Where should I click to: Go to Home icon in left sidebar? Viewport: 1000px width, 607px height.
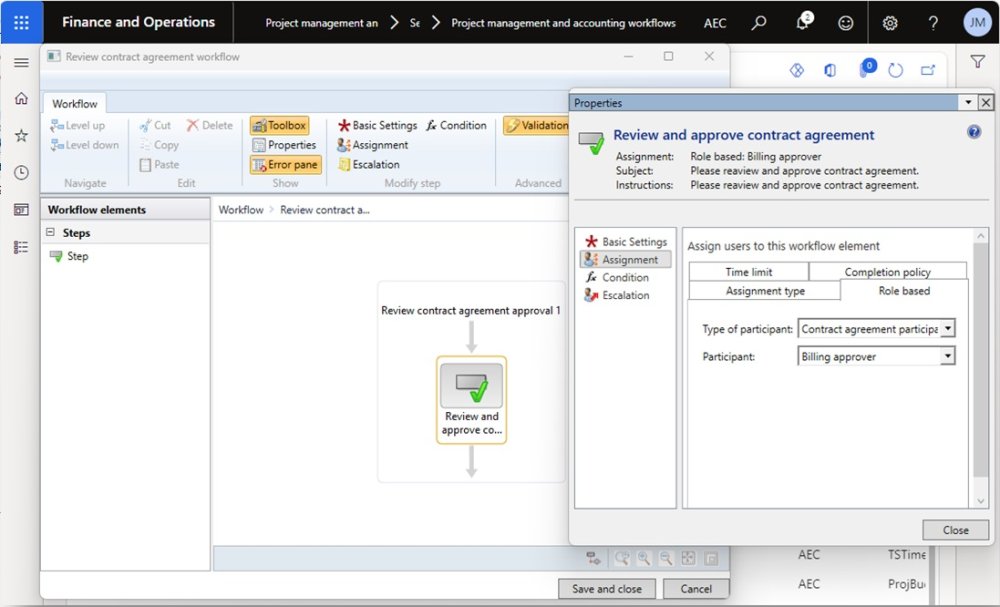click(x=21, y=98)
